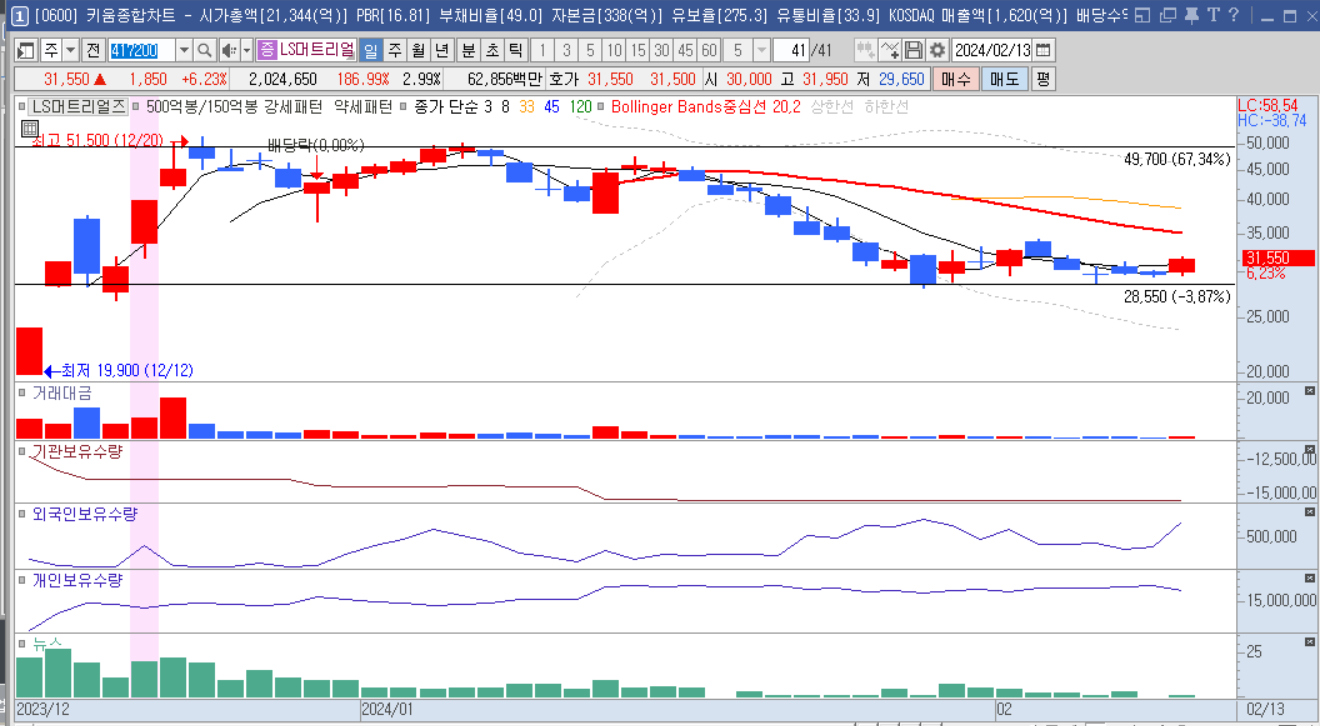Screen dimensions: 1320x726
Task: Click the LS머트리얼 stock name field
Action: click(317, 50)
